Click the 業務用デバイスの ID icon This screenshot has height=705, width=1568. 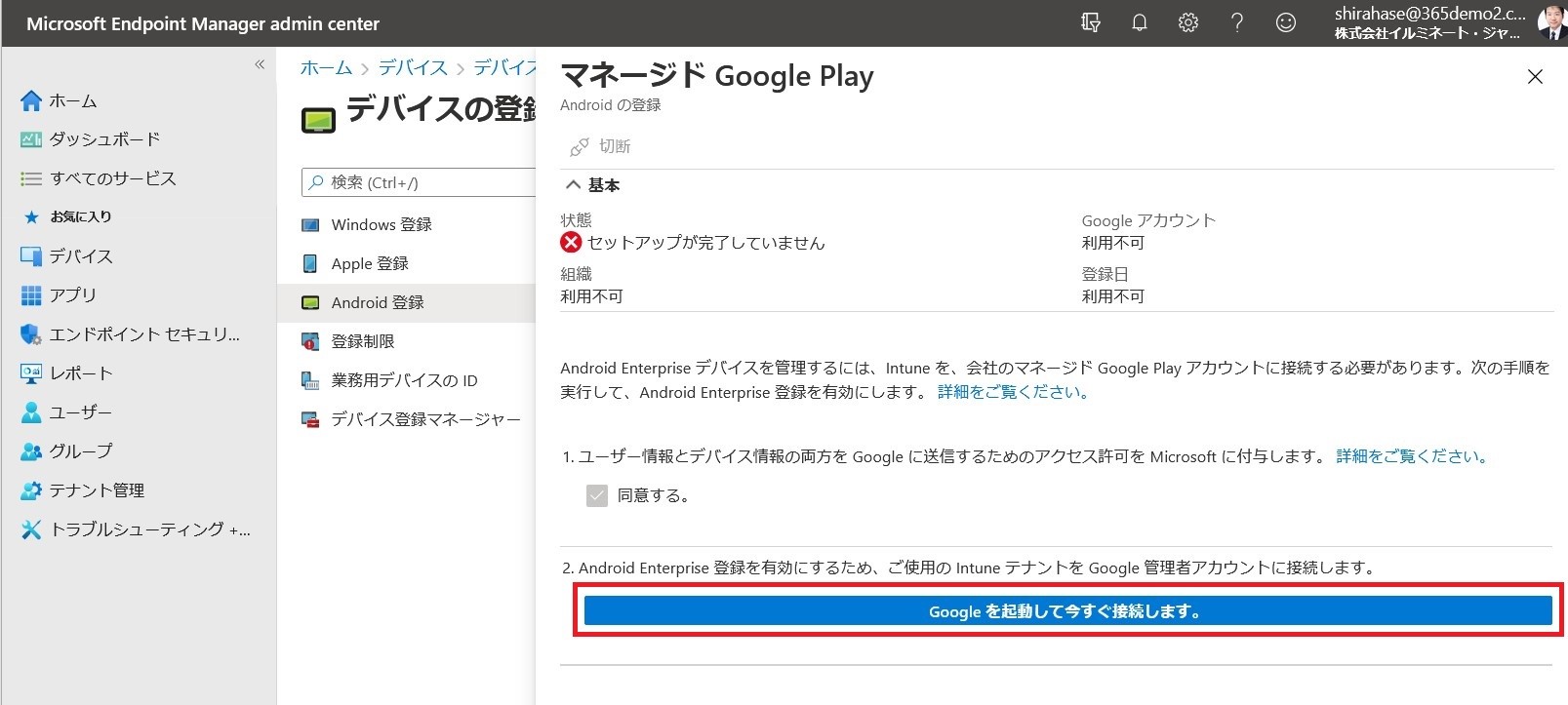click(x=310, y=381)
